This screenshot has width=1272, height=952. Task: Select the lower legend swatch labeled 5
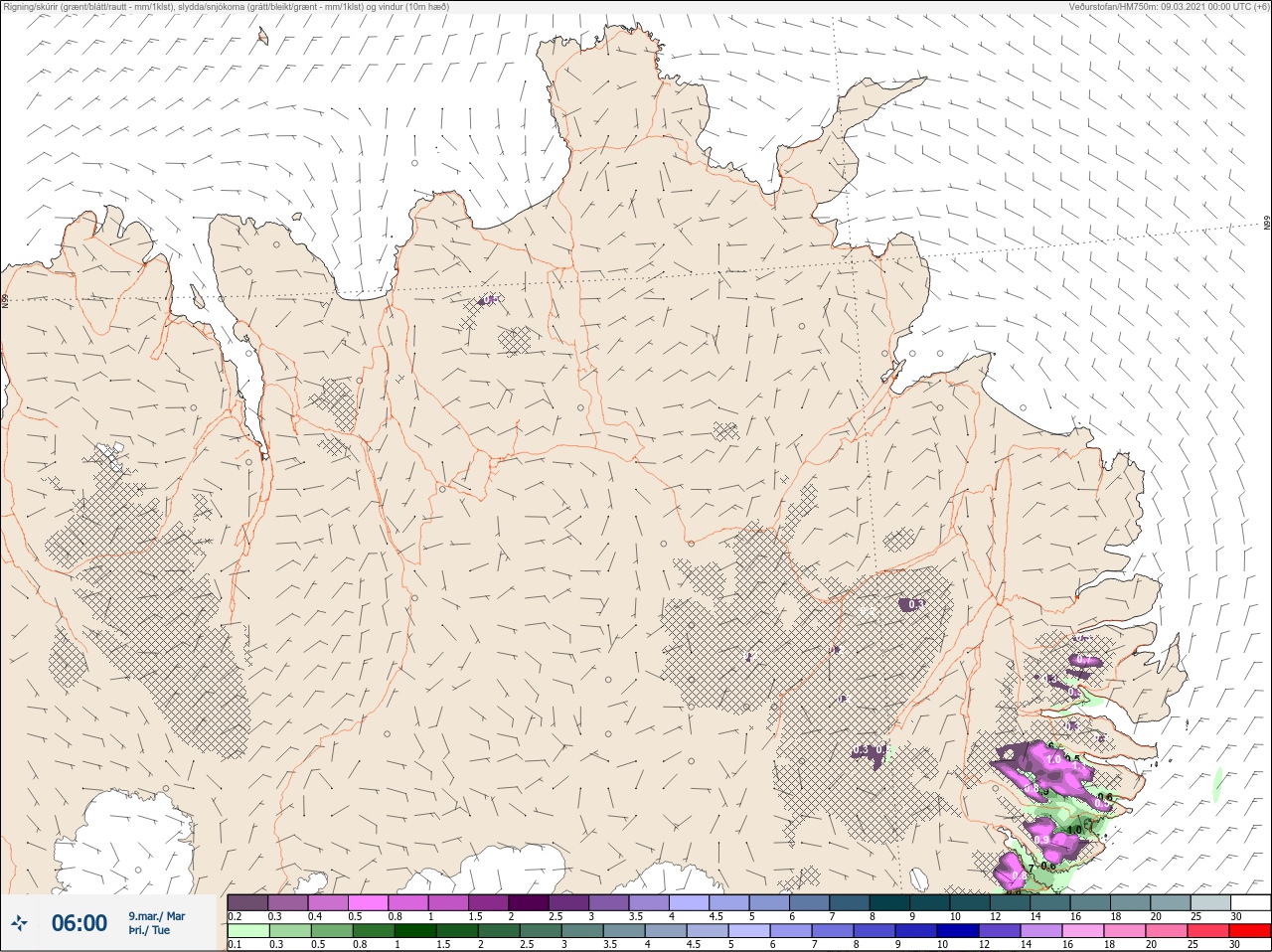click(x=748, y=931)
